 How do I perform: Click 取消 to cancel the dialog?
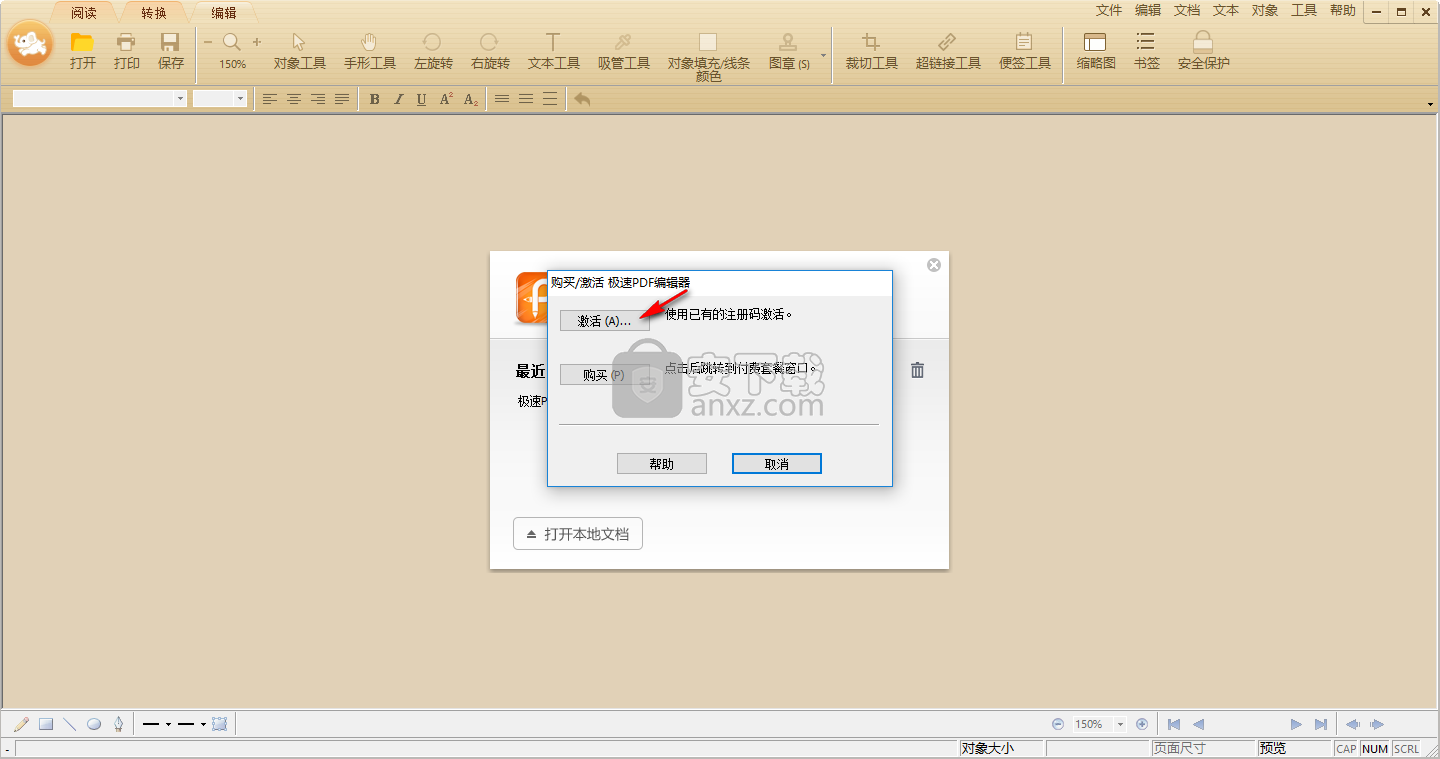(777, 464)
